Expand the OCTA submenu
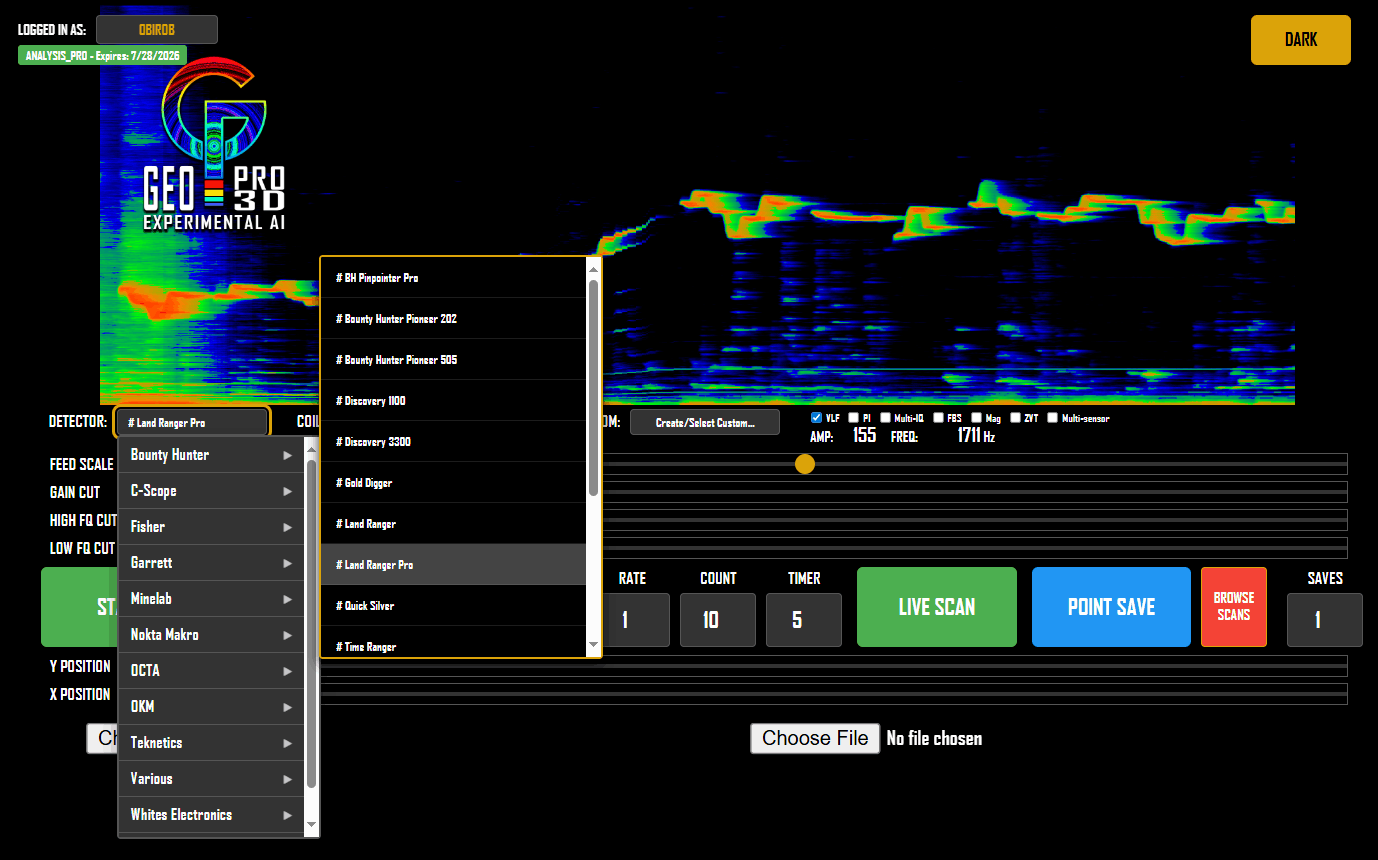The width and height of the screenshot is (1378, 860). click(x=211, y=671)
